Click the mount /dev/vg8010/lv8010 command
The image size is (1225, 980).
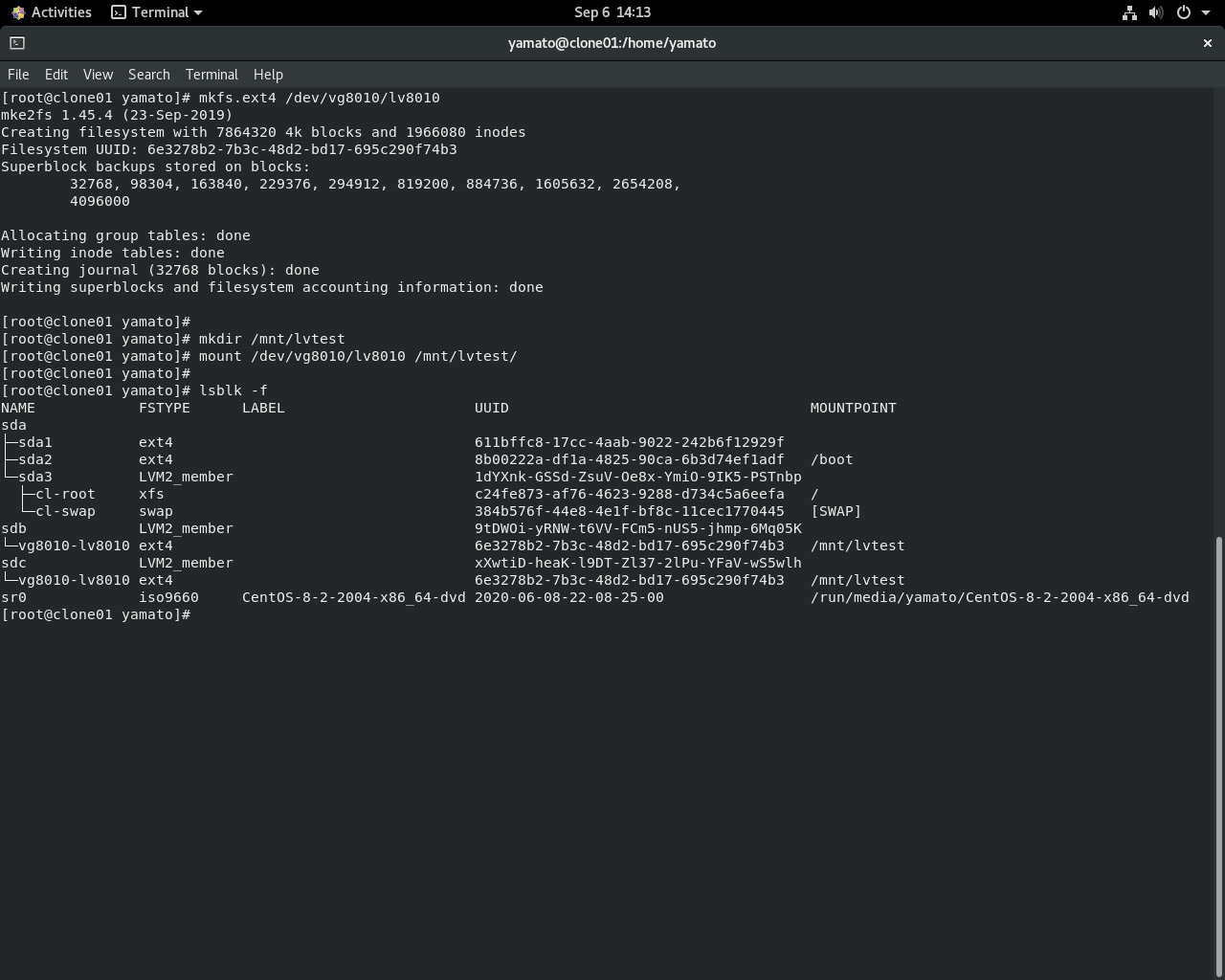pos(358,356)
